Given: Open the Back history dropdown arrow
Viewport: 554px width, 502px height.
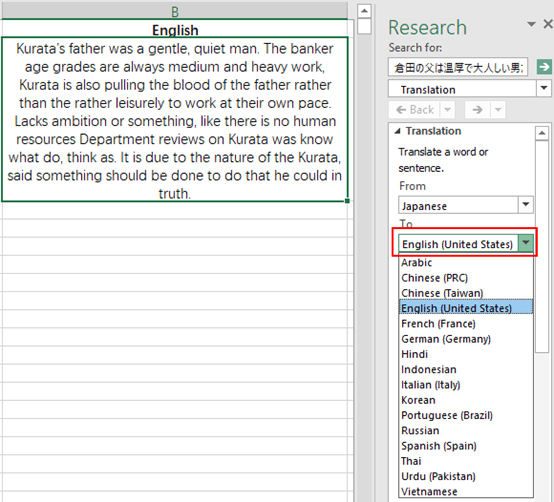Looking at the screenshot, I should 447,110.
